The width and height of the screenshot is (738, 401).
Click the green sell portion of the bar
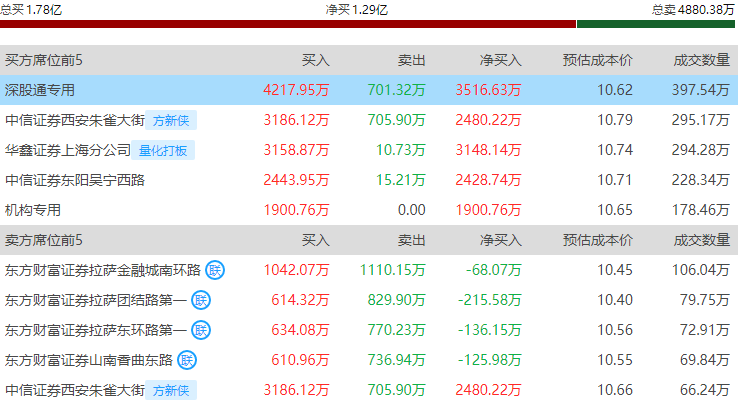coord(656,24)
